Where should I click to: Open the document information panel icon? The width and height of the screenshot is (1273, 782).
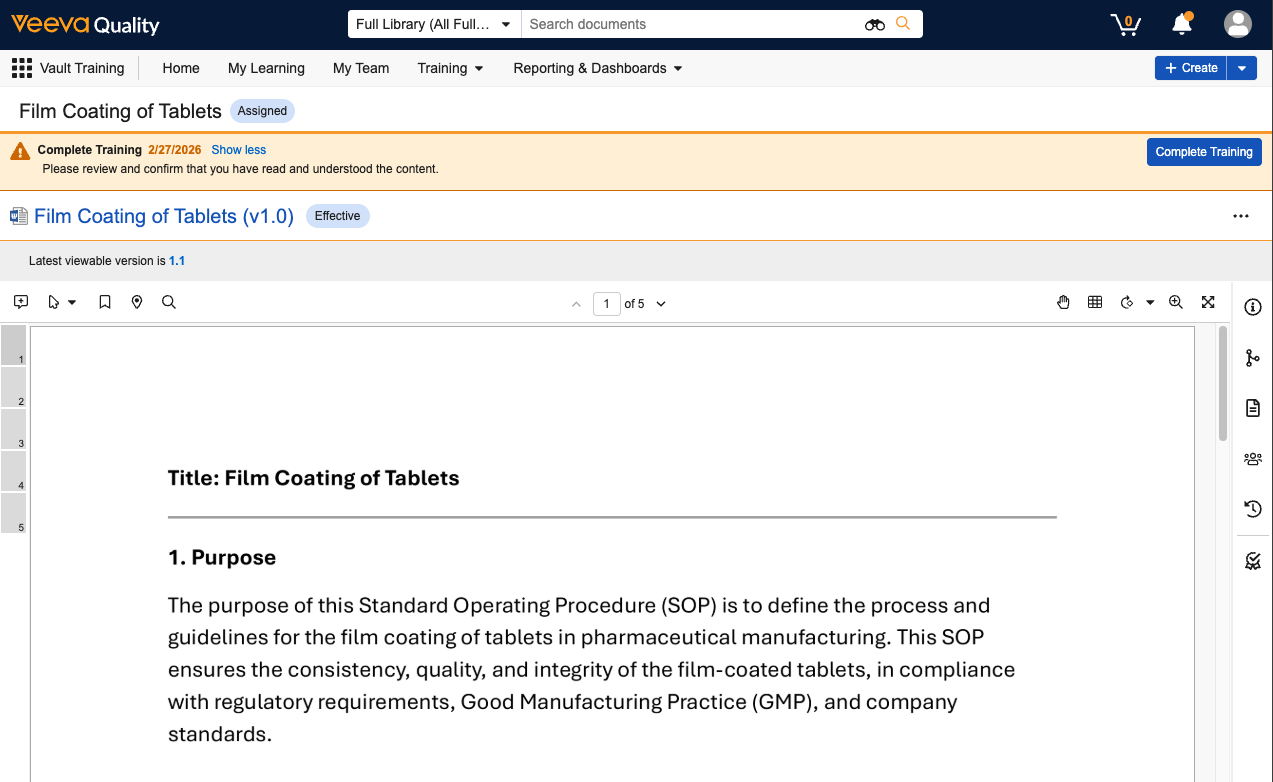(1252, 307)
